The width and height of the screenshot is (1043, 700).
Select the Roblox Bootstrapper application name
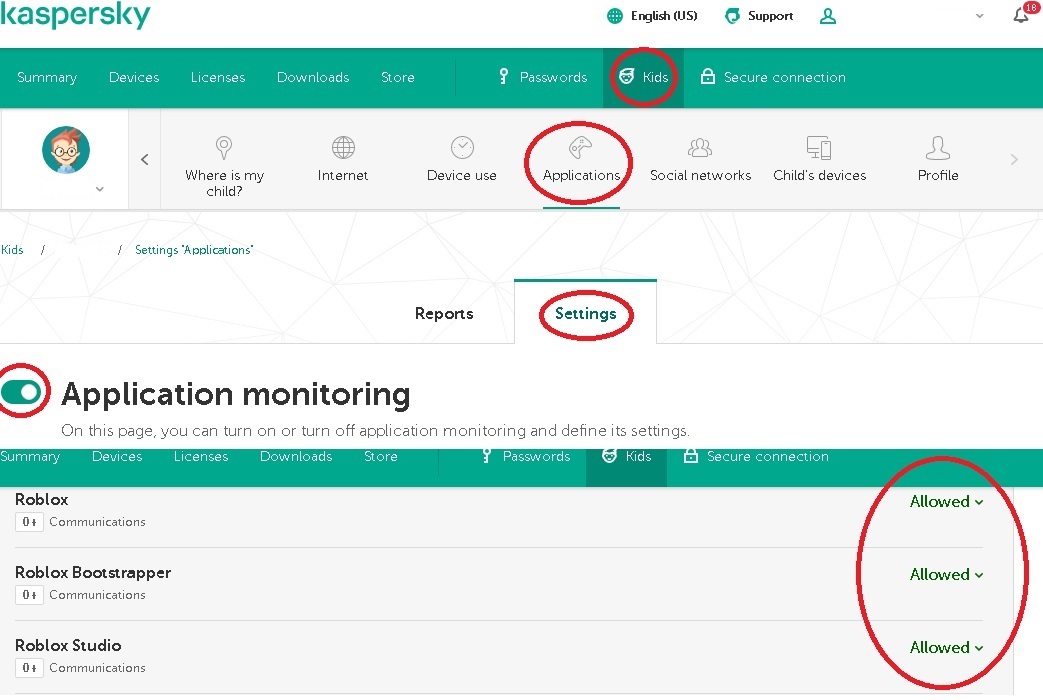pyautogui.click(x=92, y=572)
